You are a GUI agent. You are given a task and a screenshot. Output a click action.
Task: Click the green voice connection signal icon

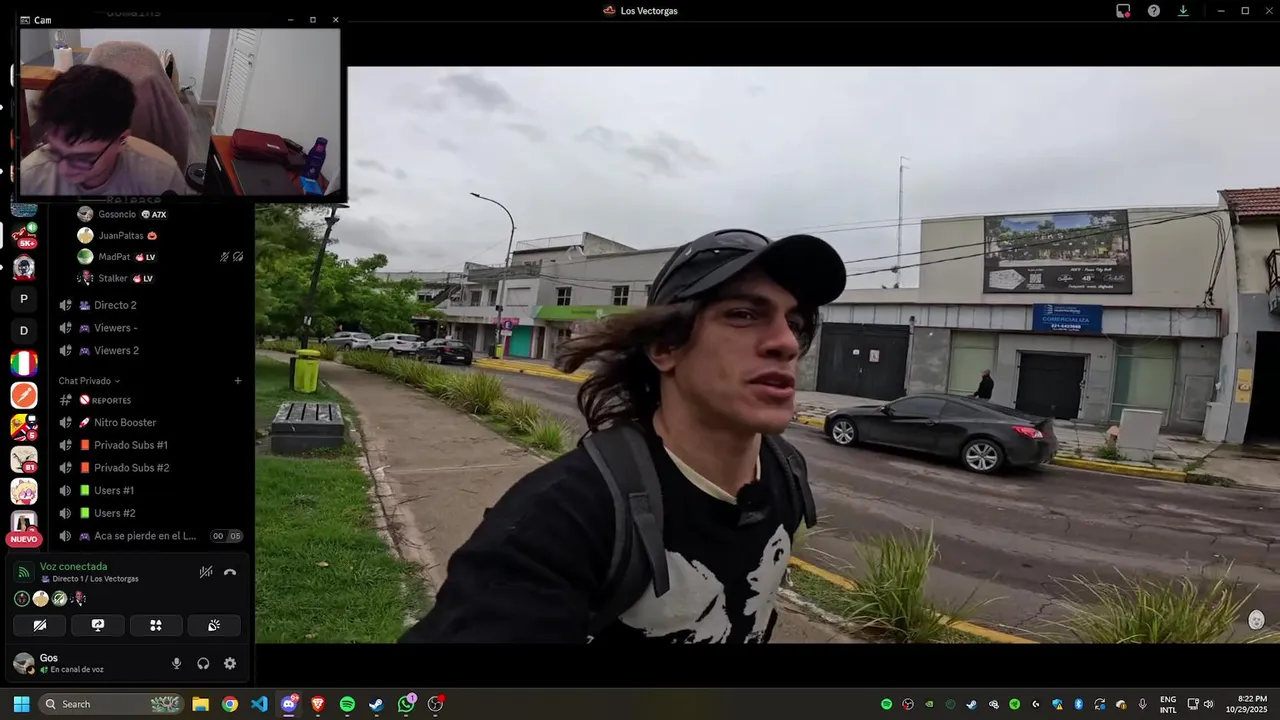coord(24,572)
